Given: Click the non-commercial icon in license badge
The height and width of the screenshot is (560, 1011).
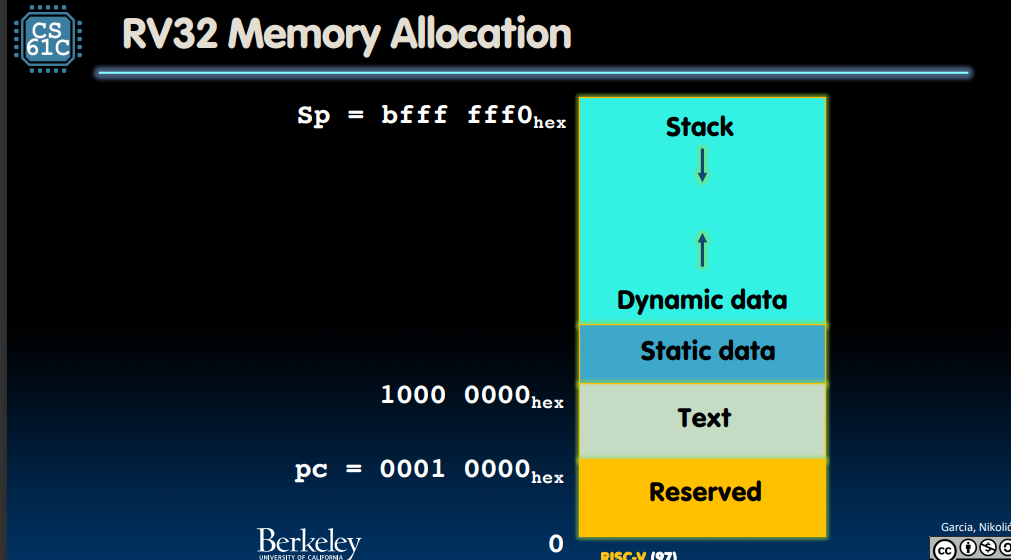Looking at the screenshot, I should [988, 548].
